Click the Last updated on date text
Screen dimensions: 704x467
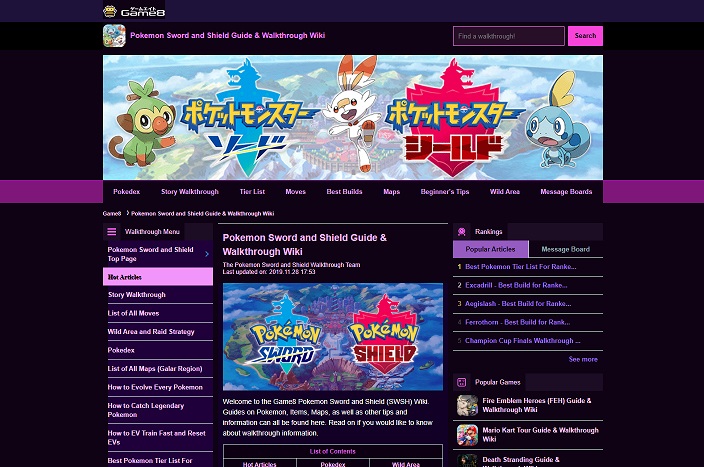click(x=269, y=272)
